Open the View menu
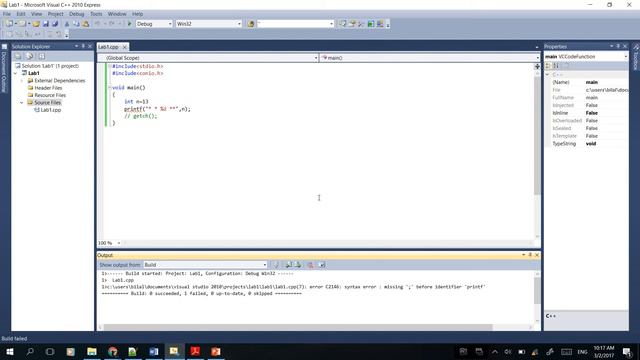640x360 pixels. click(x=36, y=14)
